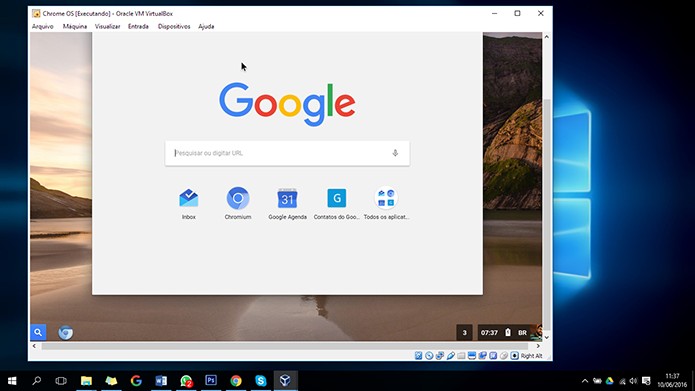Click the Chrome OS battery indicator
The image size is (695, 391).
coord(508,332)
